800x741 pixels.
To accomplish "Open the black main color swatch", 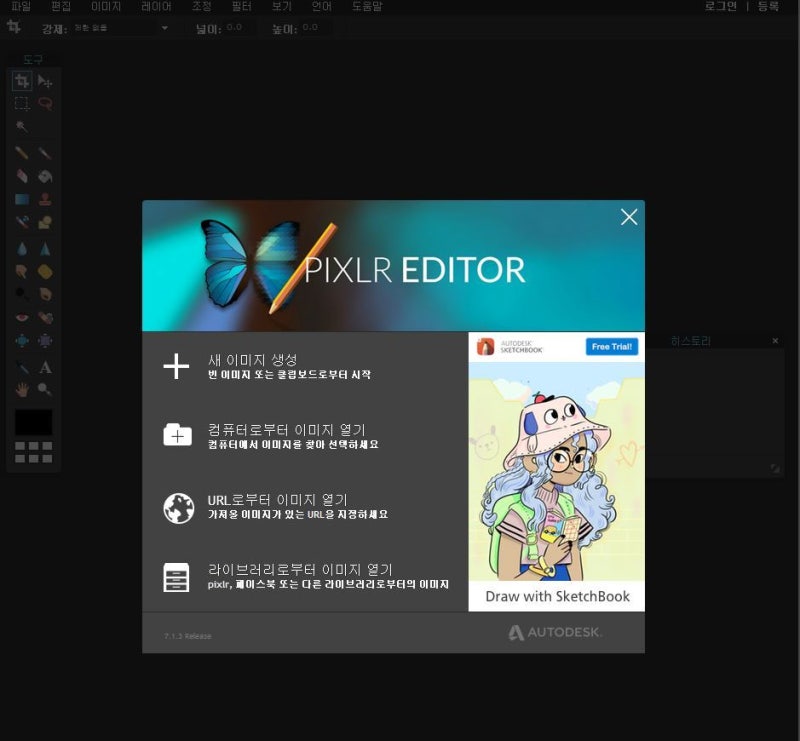I will pyautogui.click(x=33, y=422).
